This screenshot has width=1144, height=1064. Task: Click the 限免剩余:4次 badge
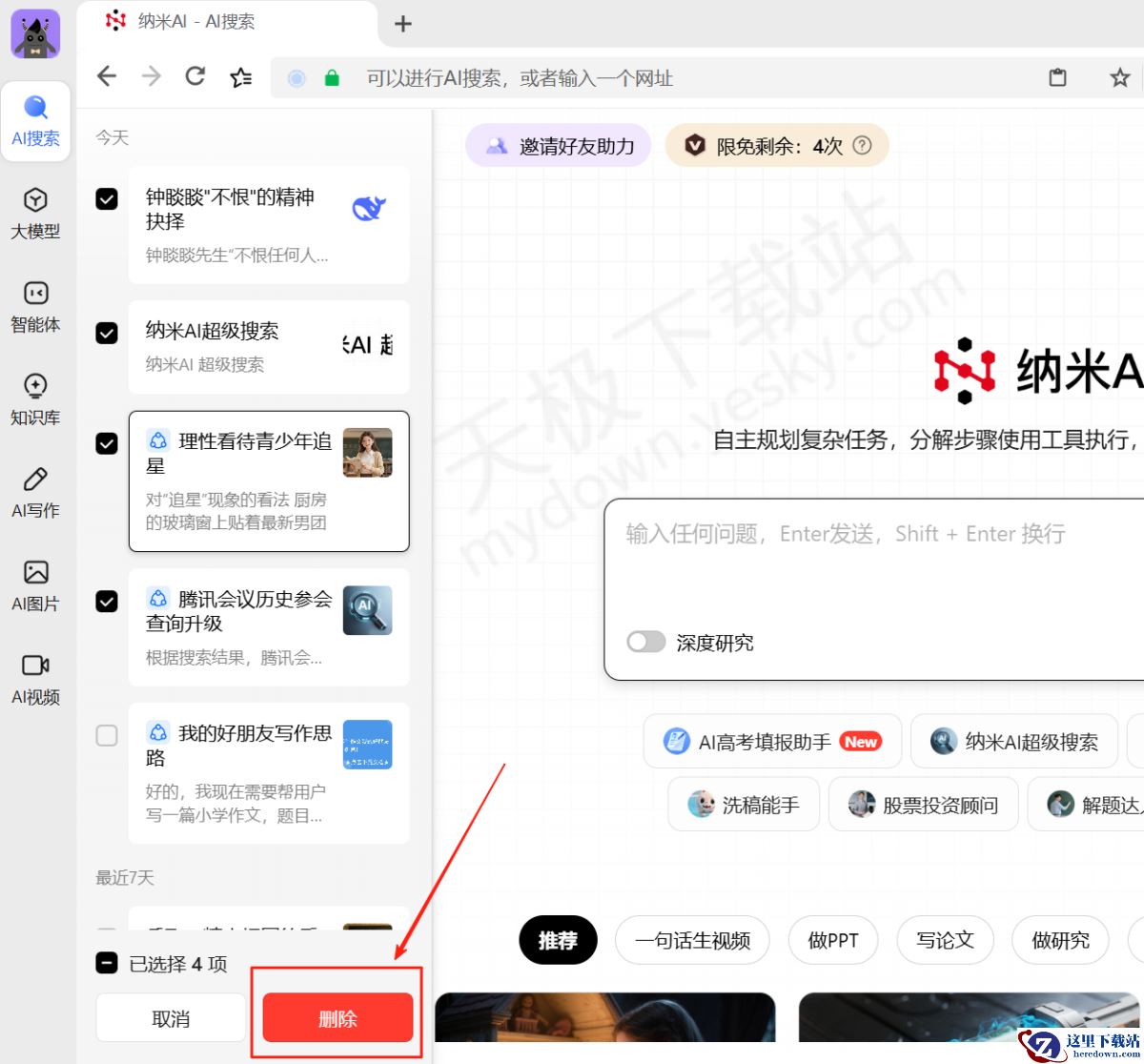777,146
